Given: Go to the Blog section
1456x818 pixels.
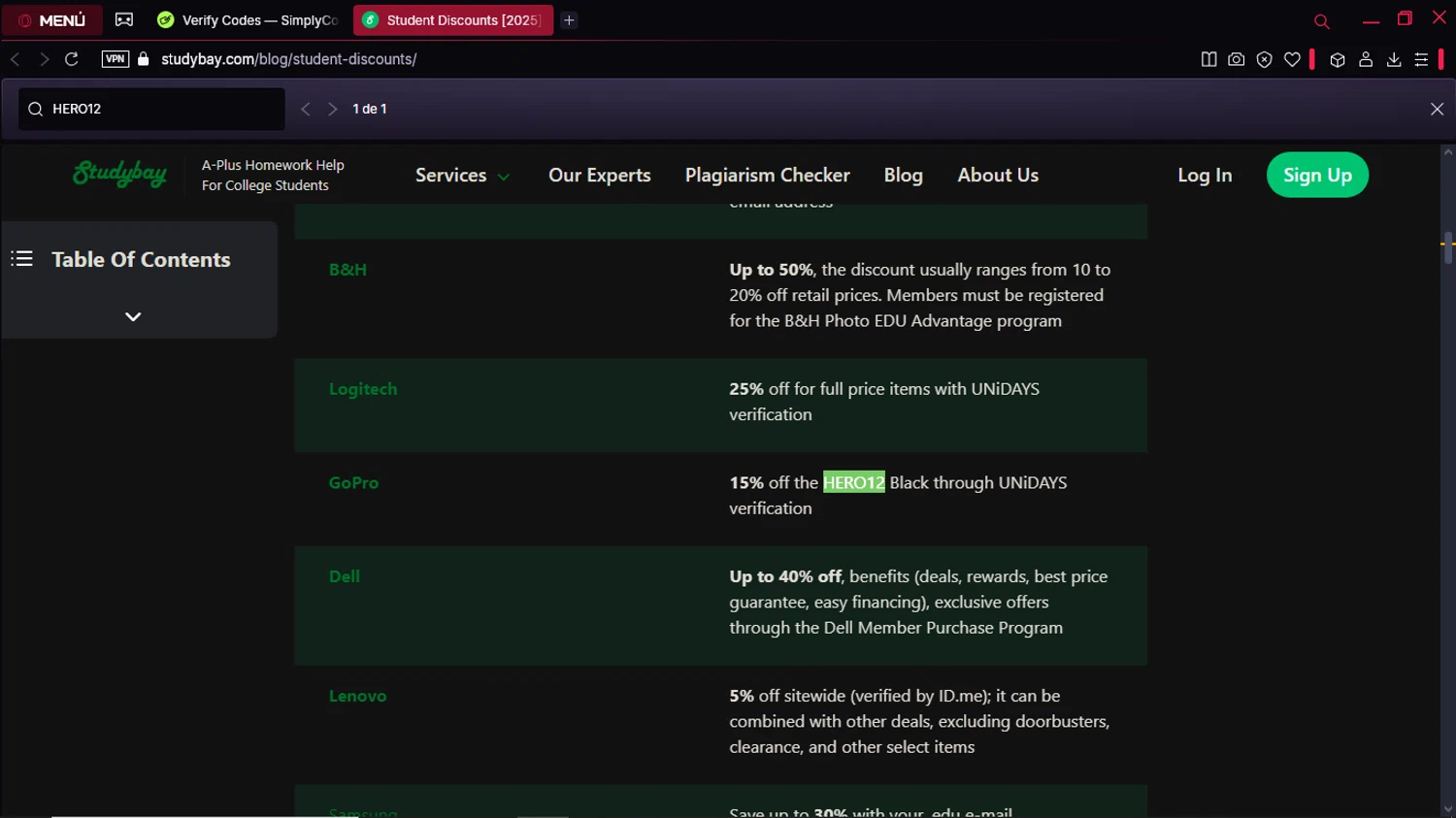Looking at the screenshot, I should click(x=904, y=176).
